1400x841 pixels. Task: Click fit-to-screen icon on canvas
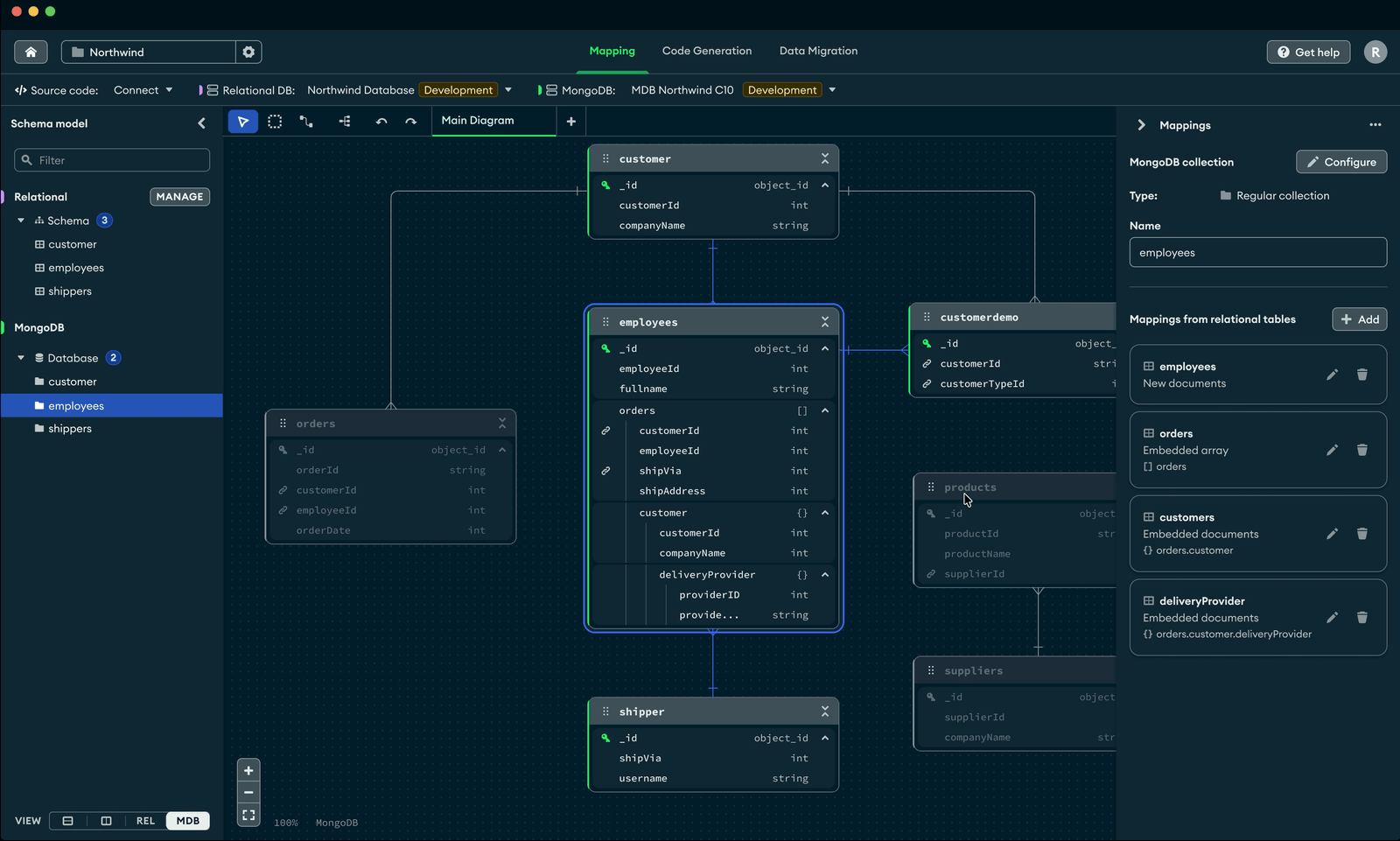click(248, 816)
